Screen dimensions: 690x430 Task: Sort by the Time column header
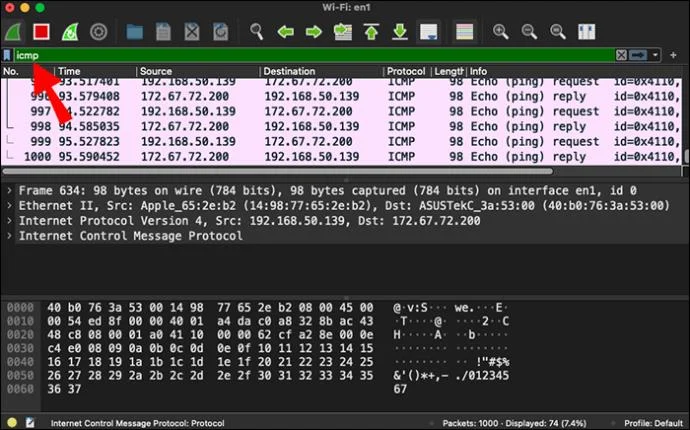coord(95,71)
